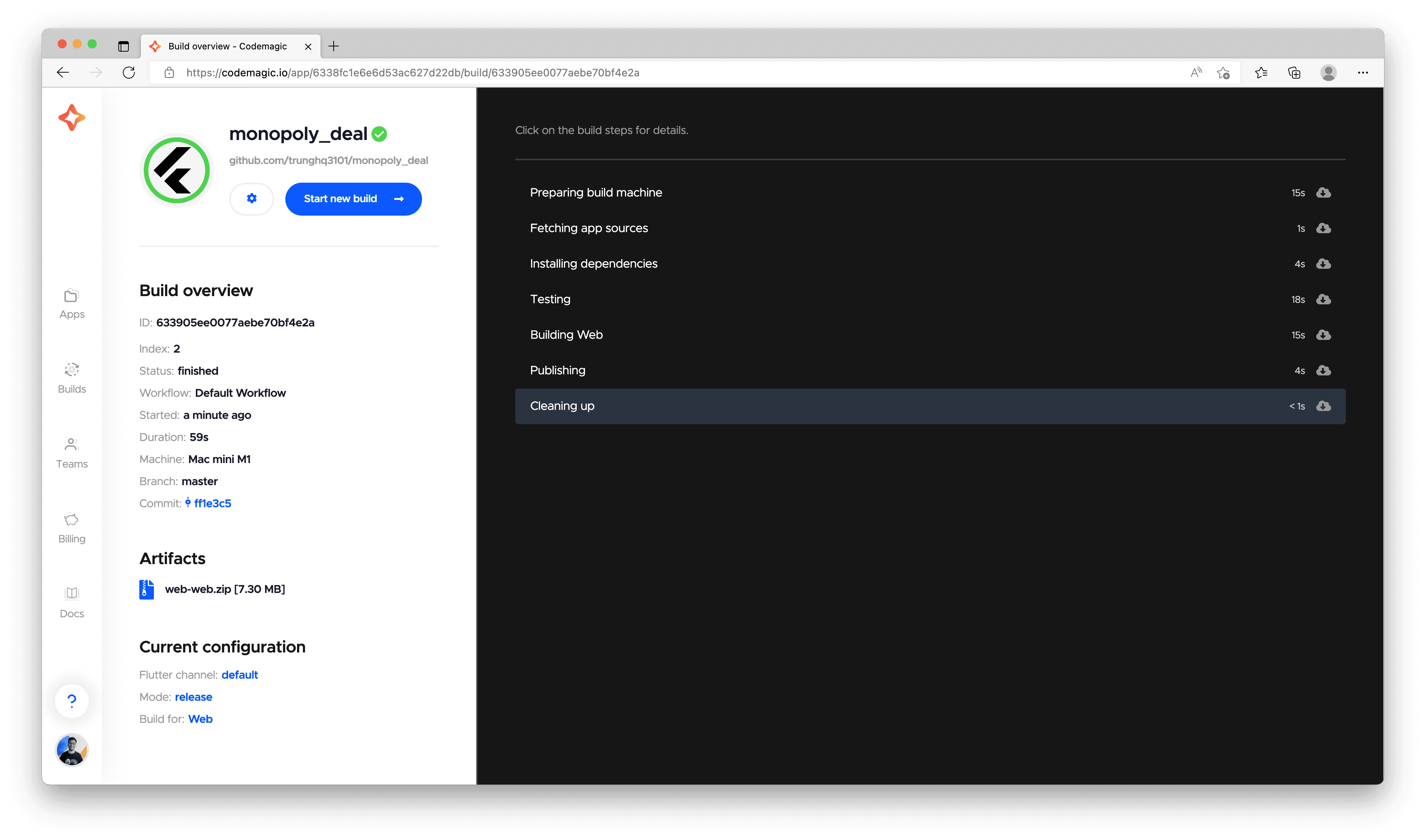The image size is (1426, 840).
Task: Click the 59s duration value
Action: 199,437
